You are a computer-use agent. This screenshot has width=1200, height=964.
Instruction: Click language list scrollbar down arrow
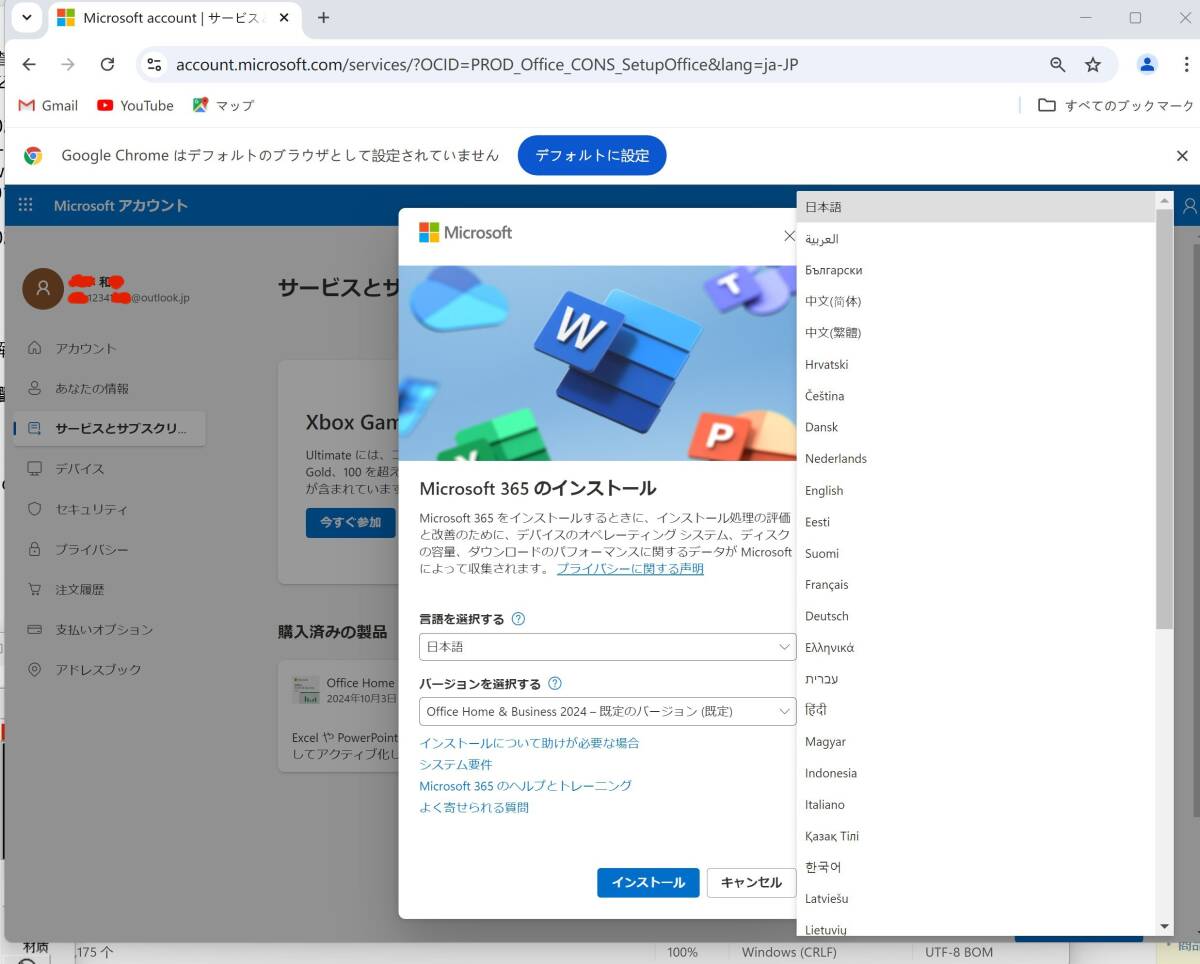point(1164,927)
